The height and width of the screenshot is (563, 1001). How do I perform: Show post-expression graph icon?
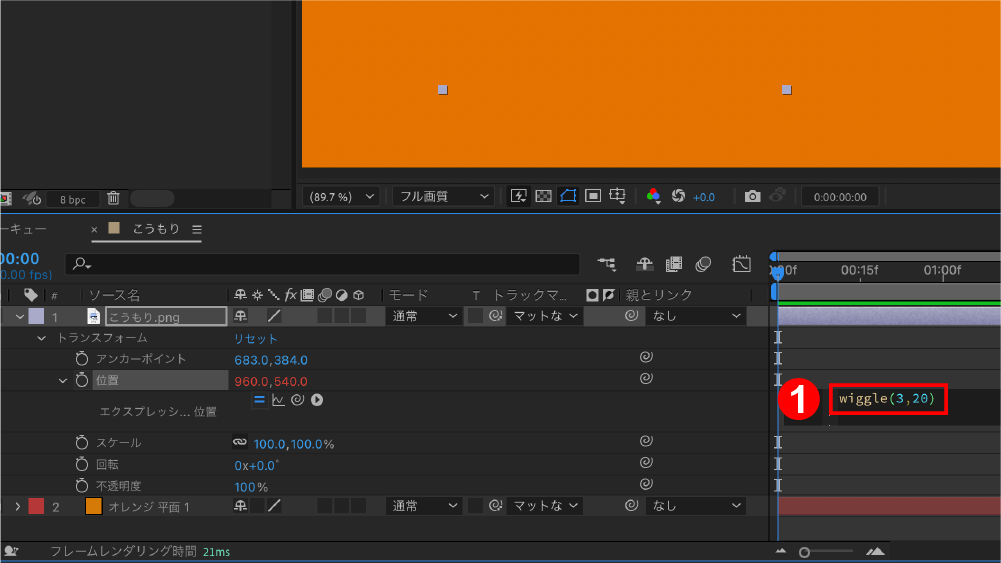pyautogui.click(x=278, y=400)
